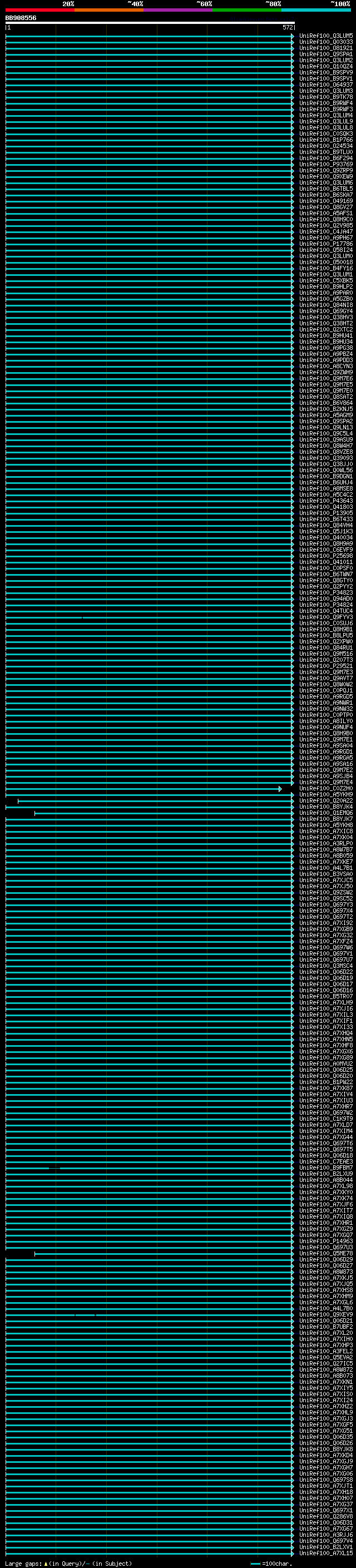356x1568 pixels.
Task: Click the query ID BB908556
Action: click(21, 18)
